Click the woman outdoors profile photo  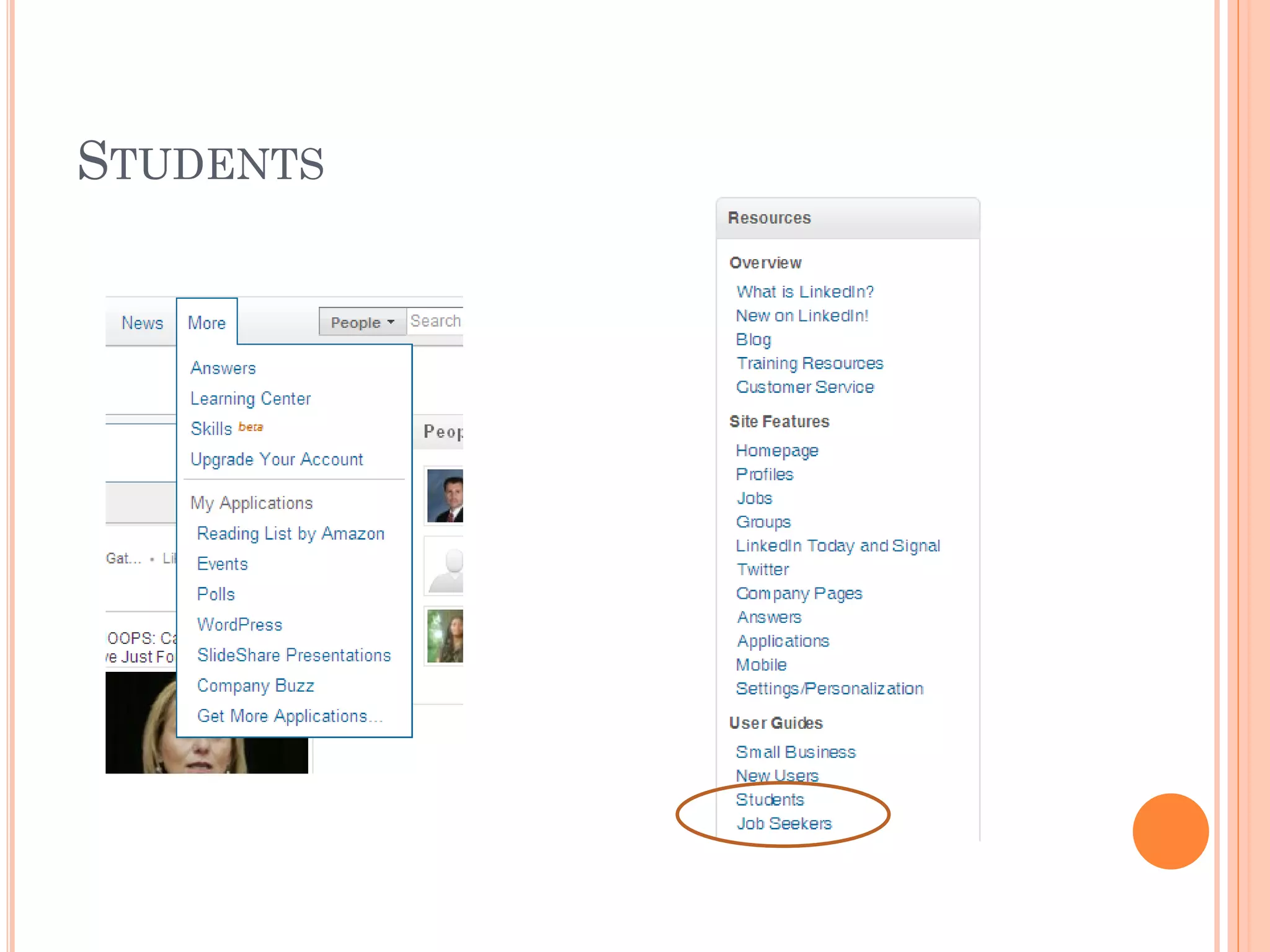coord(445,636)
